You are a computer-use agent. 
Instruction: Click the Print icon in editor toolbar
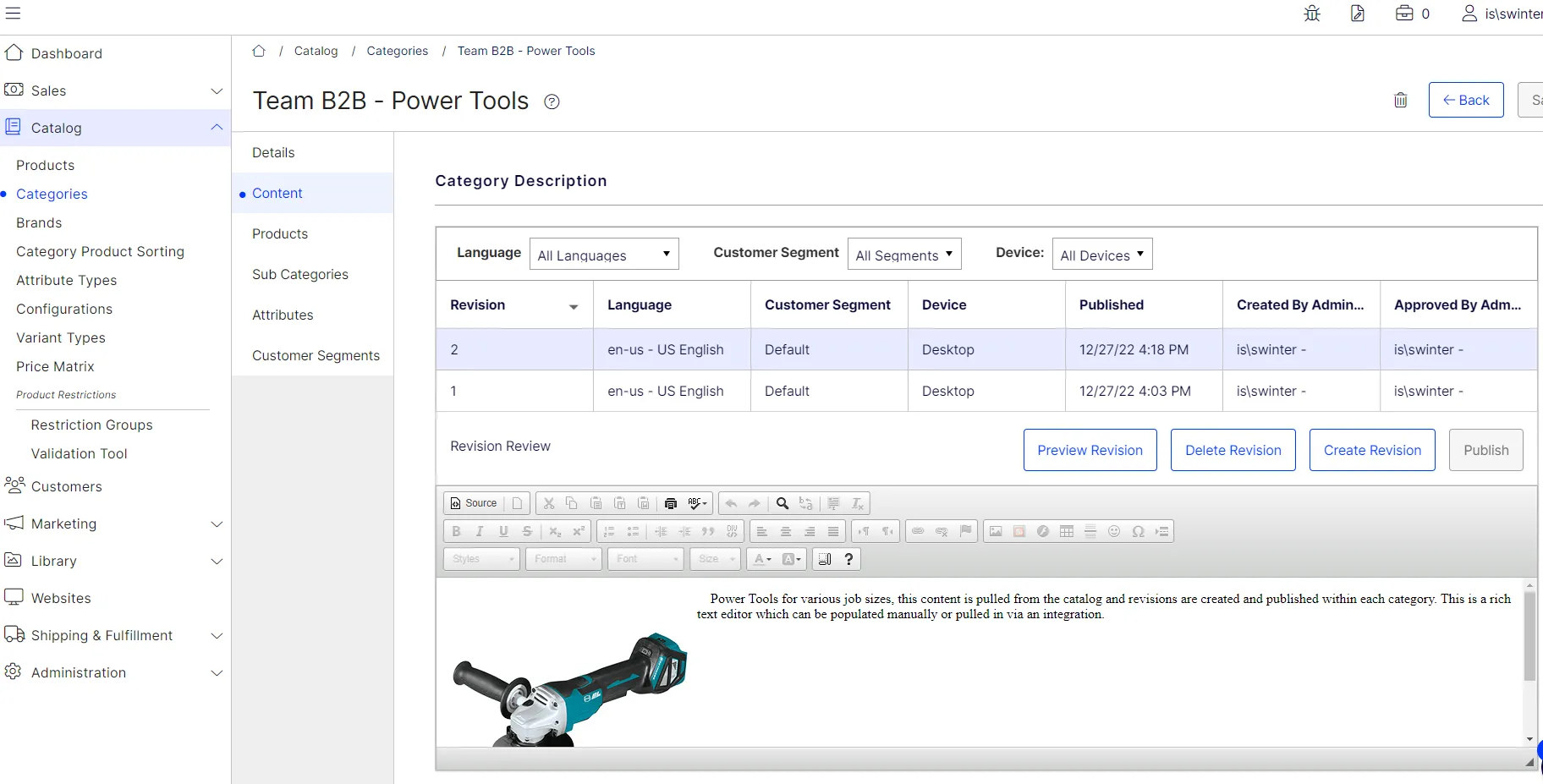pos(671,503)
